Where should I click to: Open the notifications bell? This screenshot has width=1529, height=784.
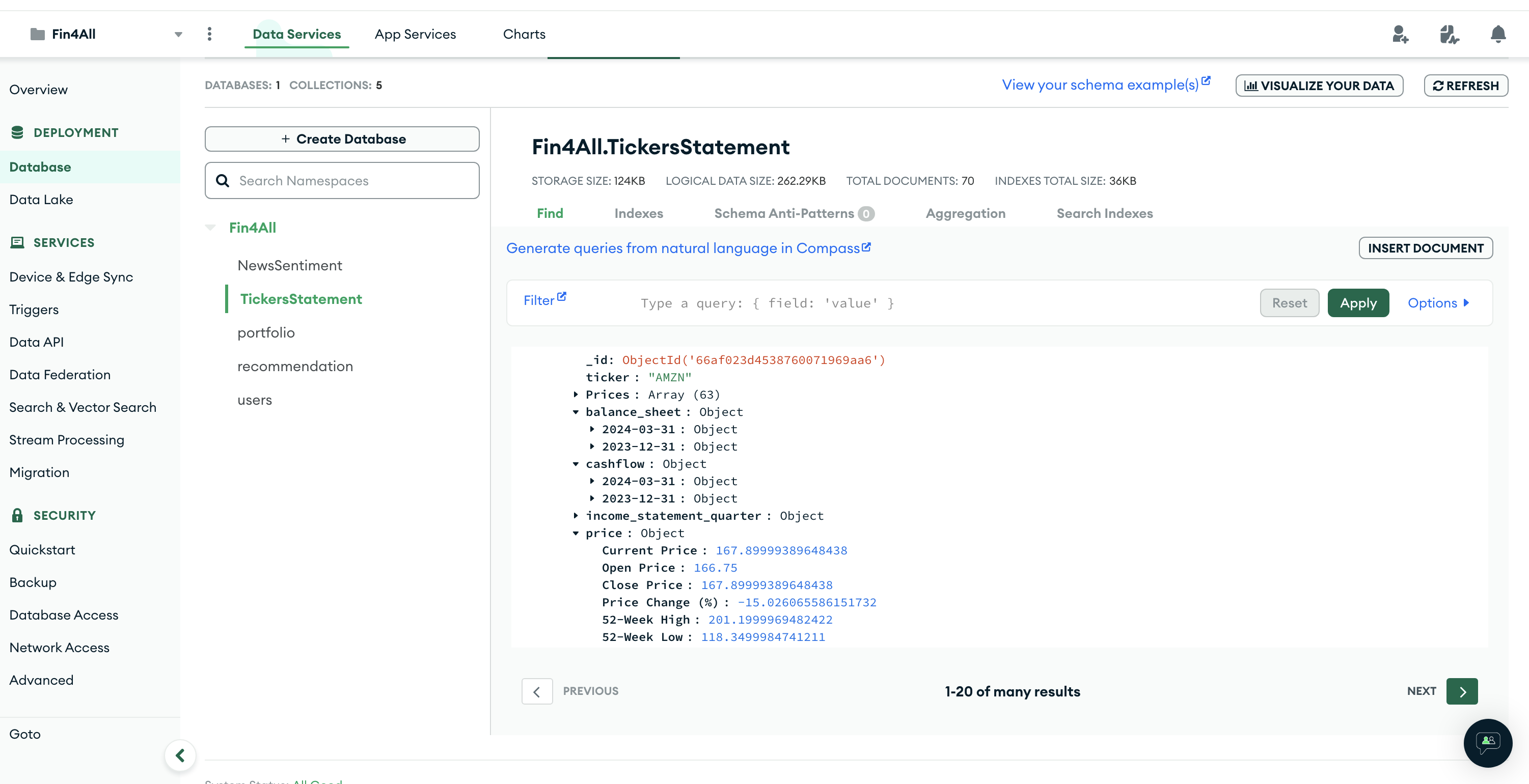[x=1497, y=35]
